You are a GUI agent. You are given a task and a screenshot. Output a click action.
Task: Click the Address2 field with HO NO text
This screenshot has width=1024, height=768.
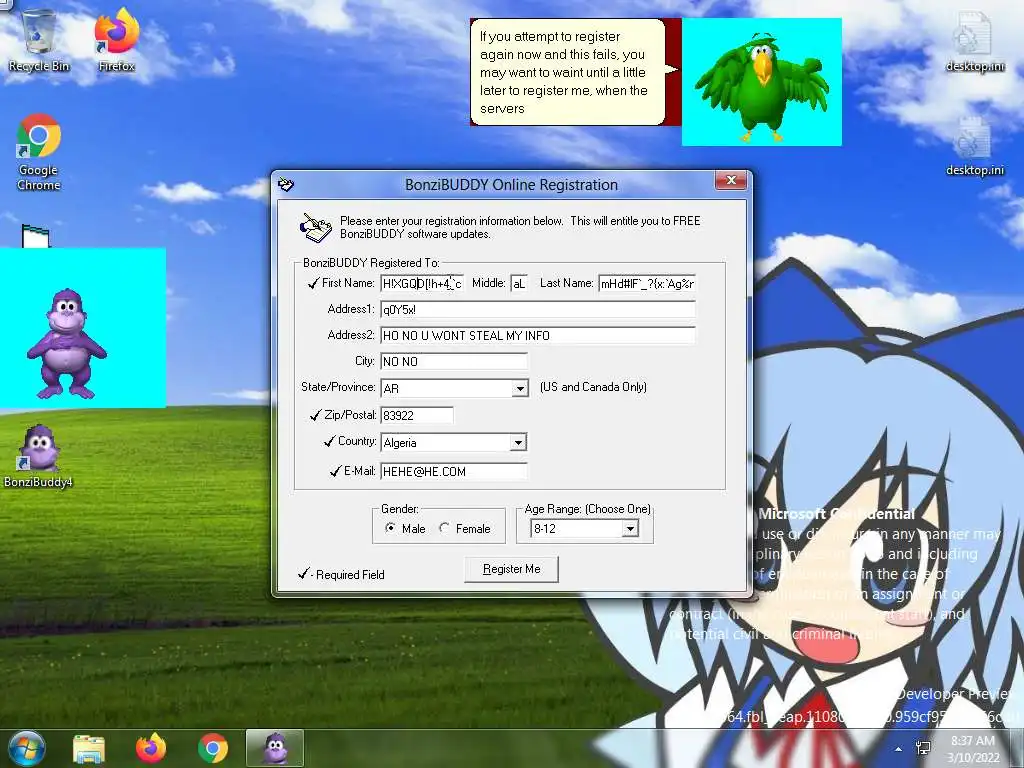pos(538,336)
